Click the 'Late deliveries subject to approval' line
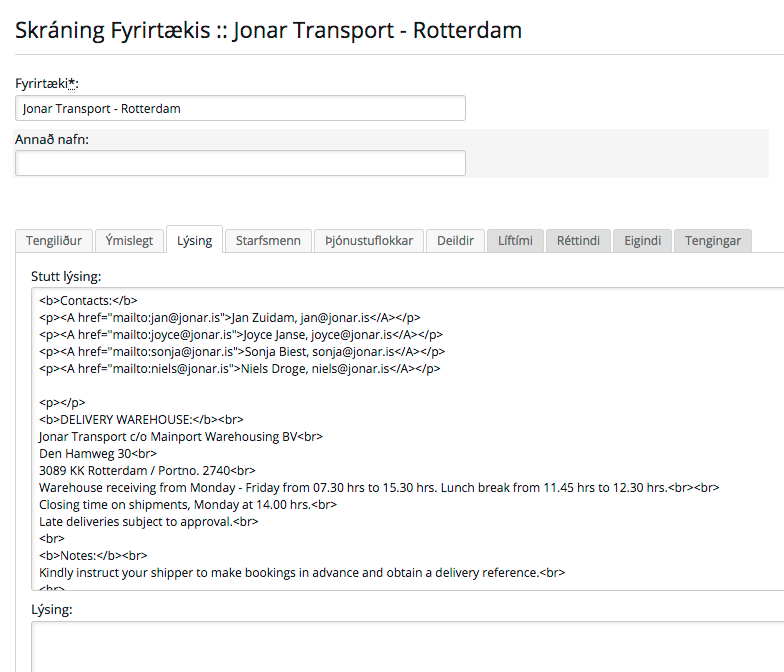 pyautogui.click(x=149, y=522)
